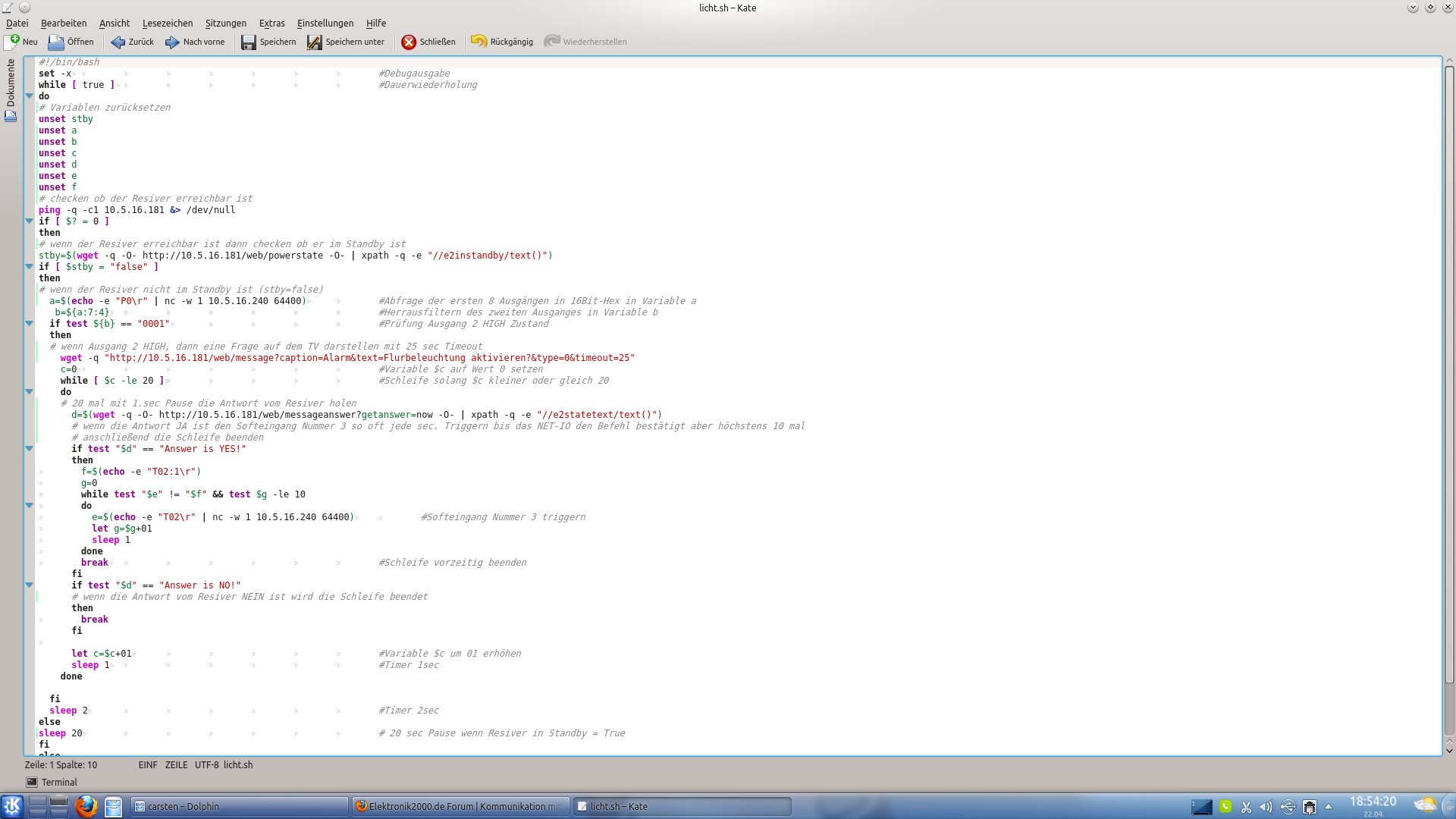The image size is (1456, 819).
Task: Click the Rückgängig undo arrow icon
Action: [x=479, y=42]
